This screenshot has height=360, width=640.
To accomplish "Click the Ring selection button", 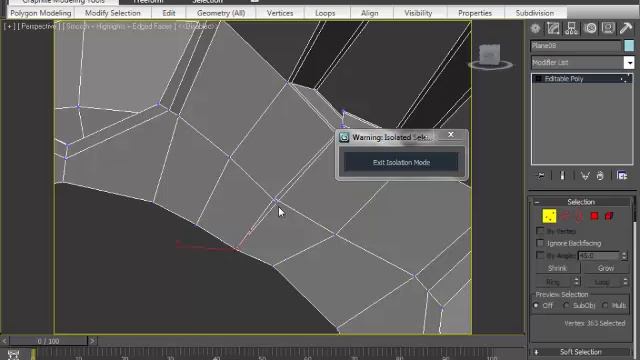I will pyautogui.click(x=553, y=282).
